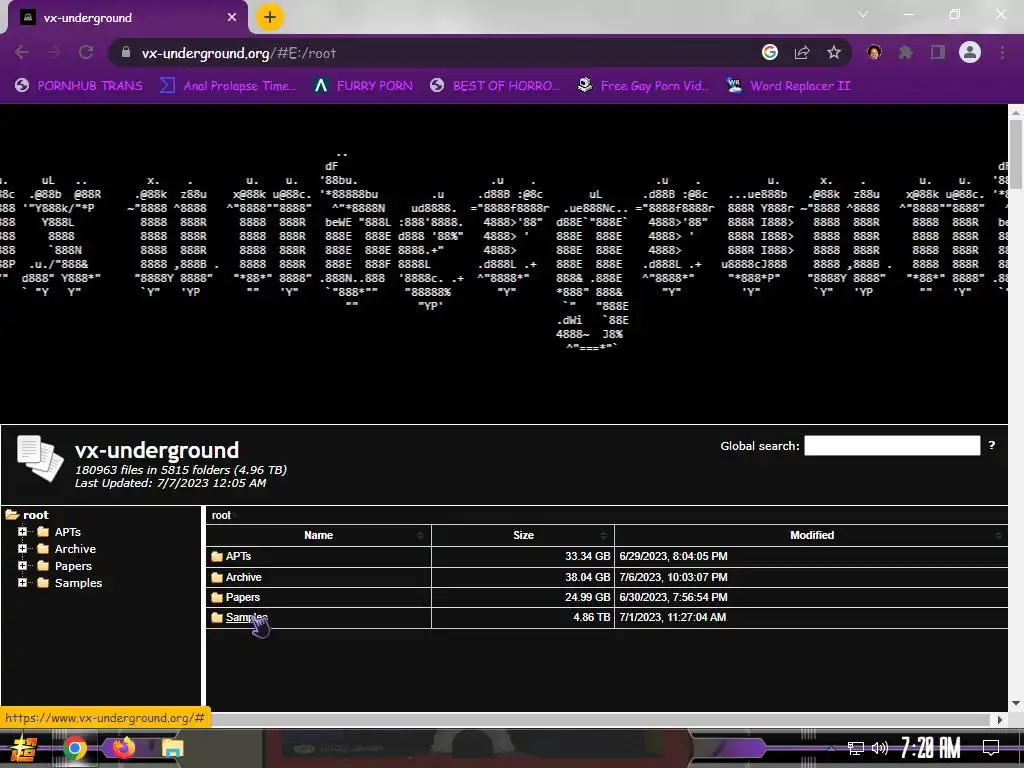Expand the Archive tree node
1024x768 pixels.
pos(22,549)
